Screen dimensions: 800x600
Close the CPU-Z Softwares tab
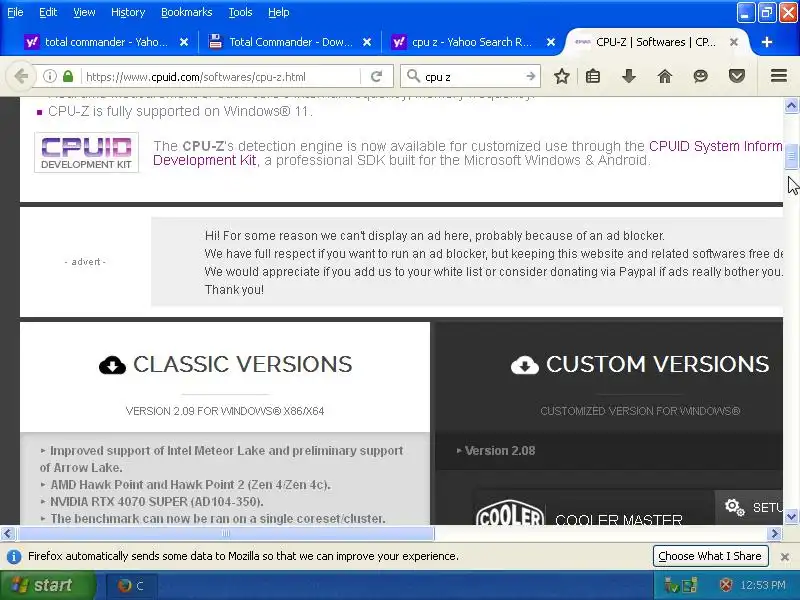(x=734, y=42)
